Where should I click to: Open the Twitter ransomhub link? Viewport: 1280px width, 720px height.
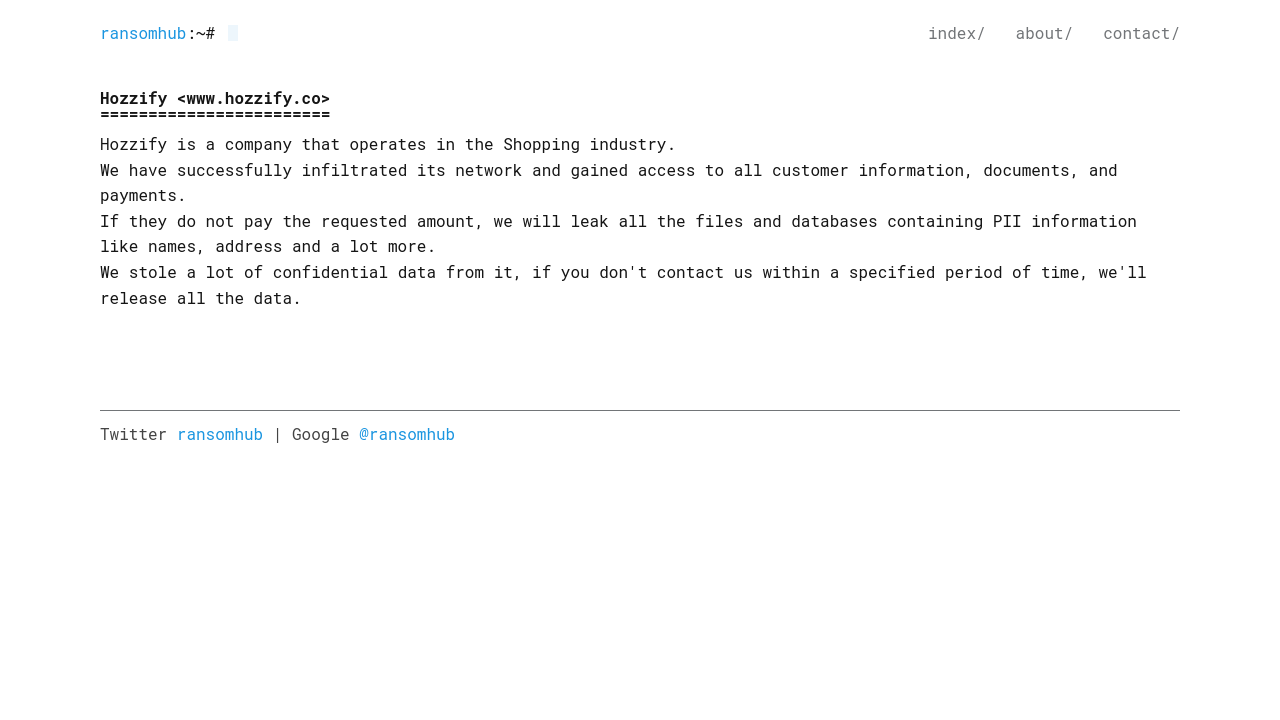[x=220, y=434]
